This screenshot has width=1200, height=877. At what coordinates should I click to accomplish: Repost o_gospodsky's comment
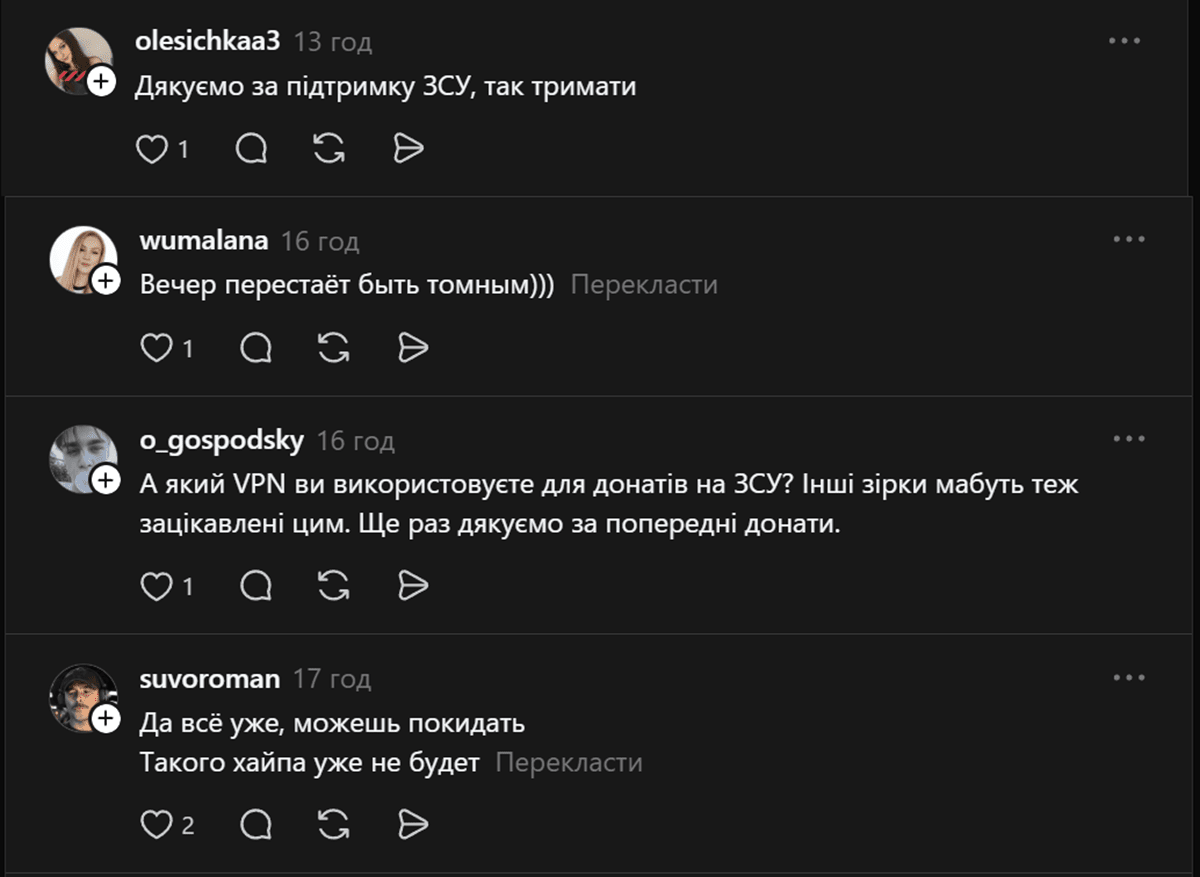pyautogui.click(x=334, y=586)
